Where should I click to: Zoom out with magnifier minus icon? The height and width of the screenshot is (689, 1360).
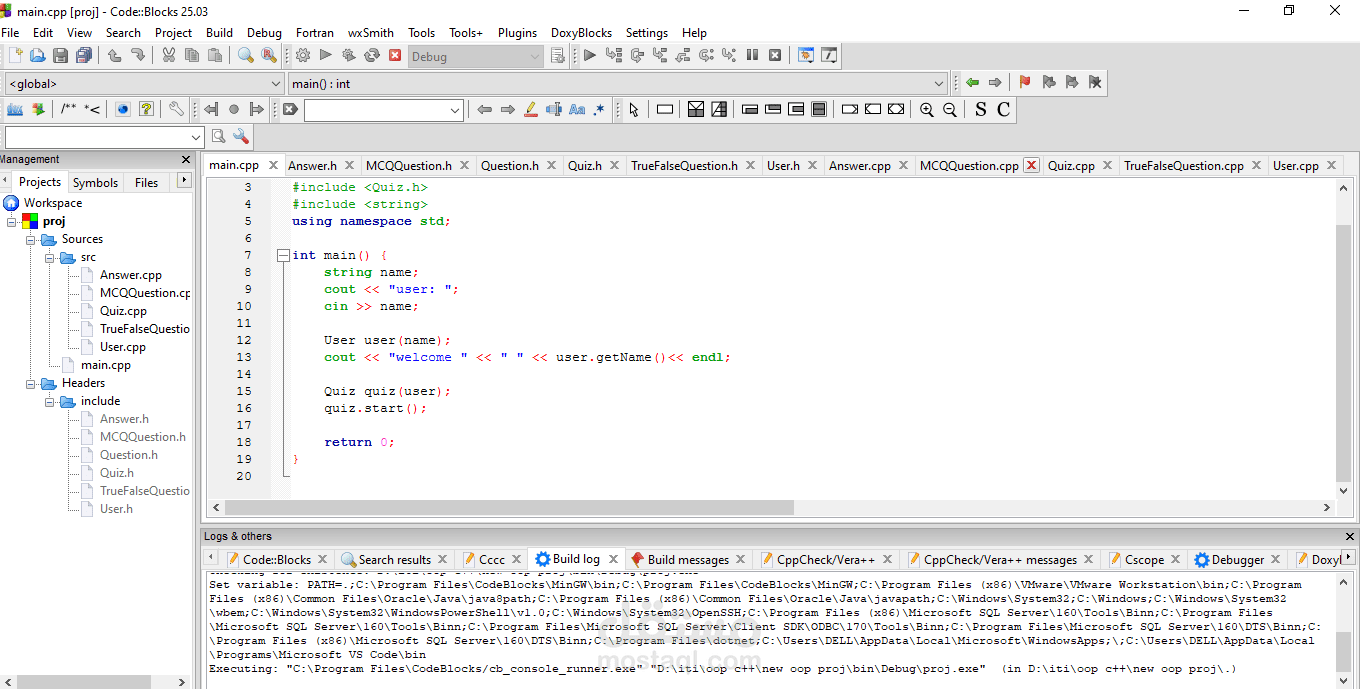point(950,110)
